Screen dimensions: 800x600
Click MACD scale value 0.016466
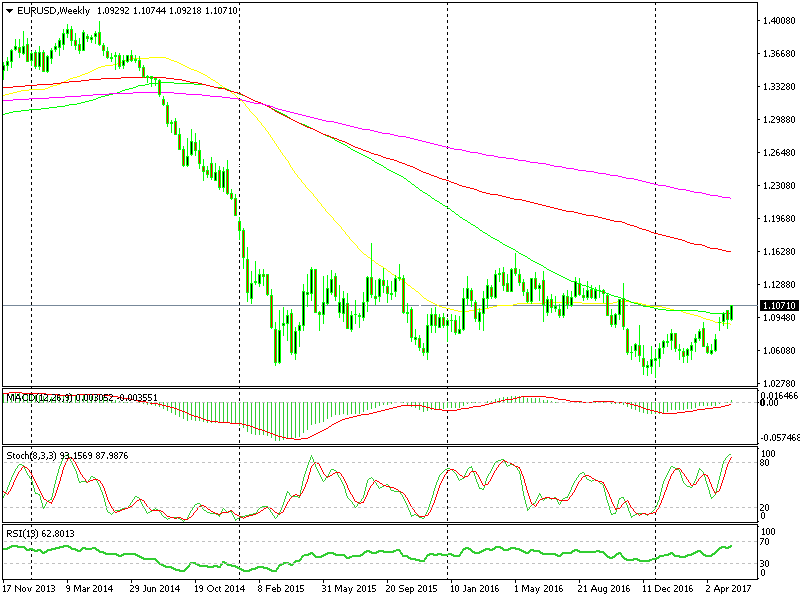click(779, 395)
